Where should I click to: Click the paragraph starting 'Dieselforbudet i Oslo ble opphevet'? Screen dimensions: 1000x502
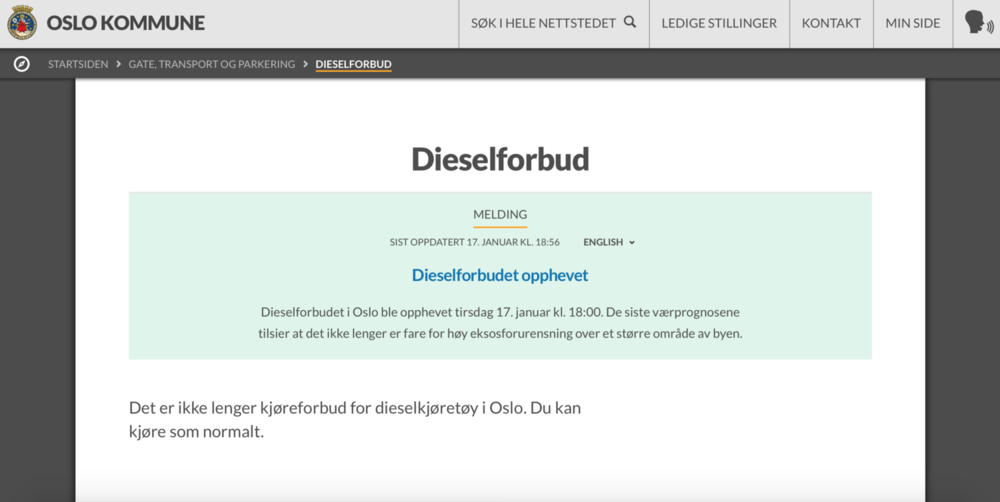500,323
